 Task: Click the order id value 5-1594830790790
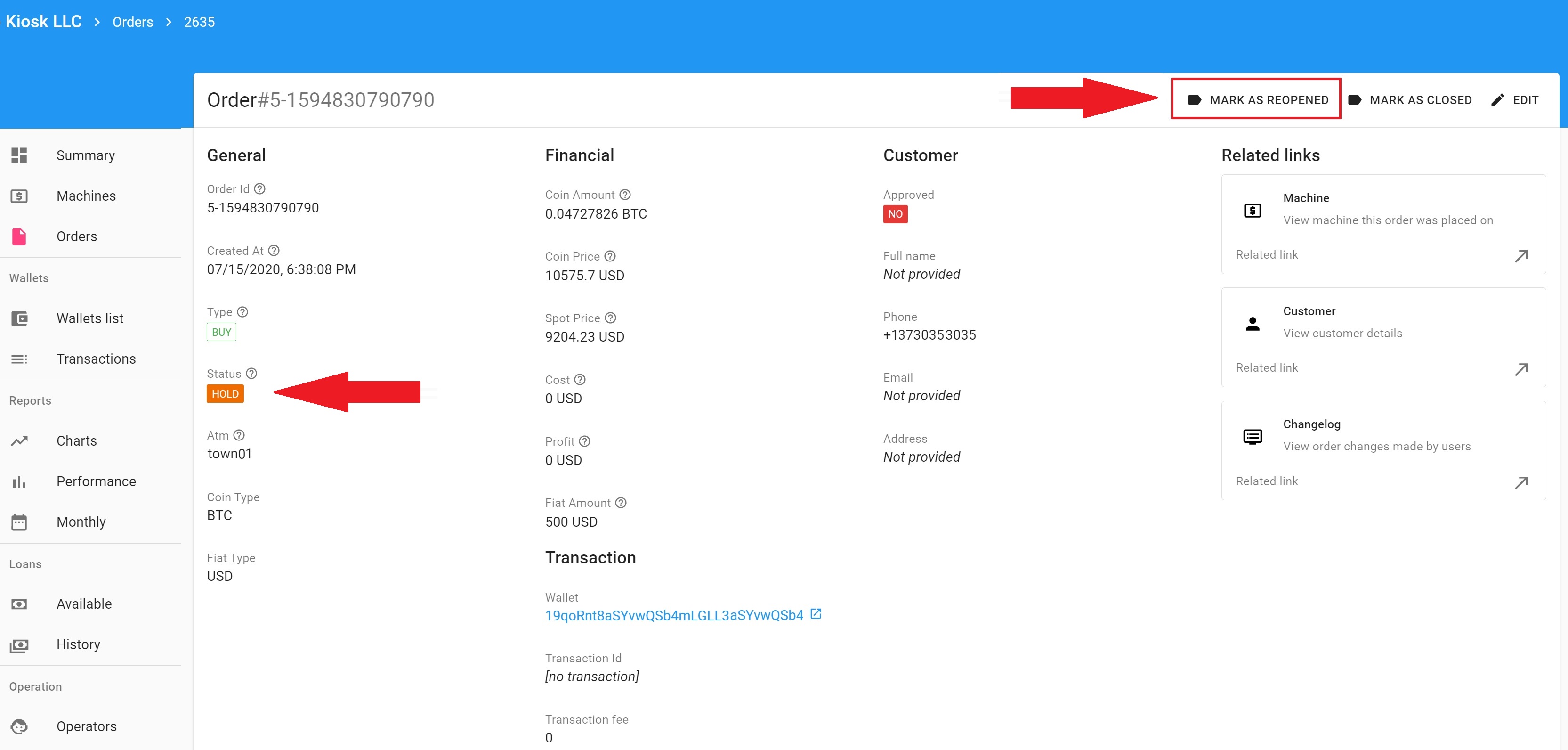pos(263,208)
